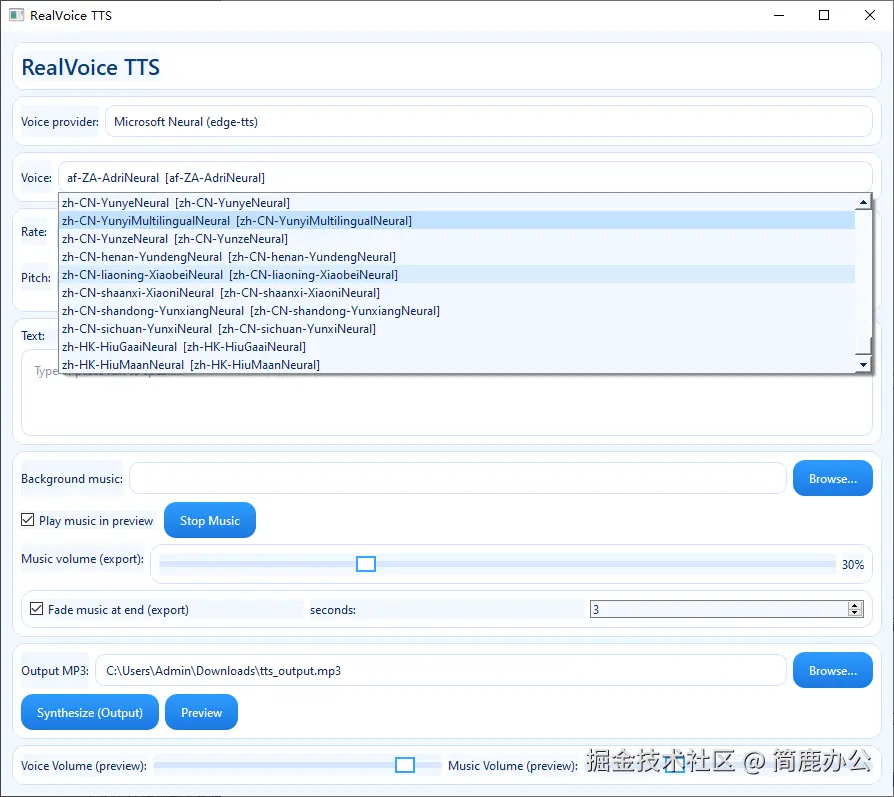The height and width of the screenshot is (797, 894).
Task: Click the Voice combo box showing af-ZA-AdriNeural
Action: [465, 177]
